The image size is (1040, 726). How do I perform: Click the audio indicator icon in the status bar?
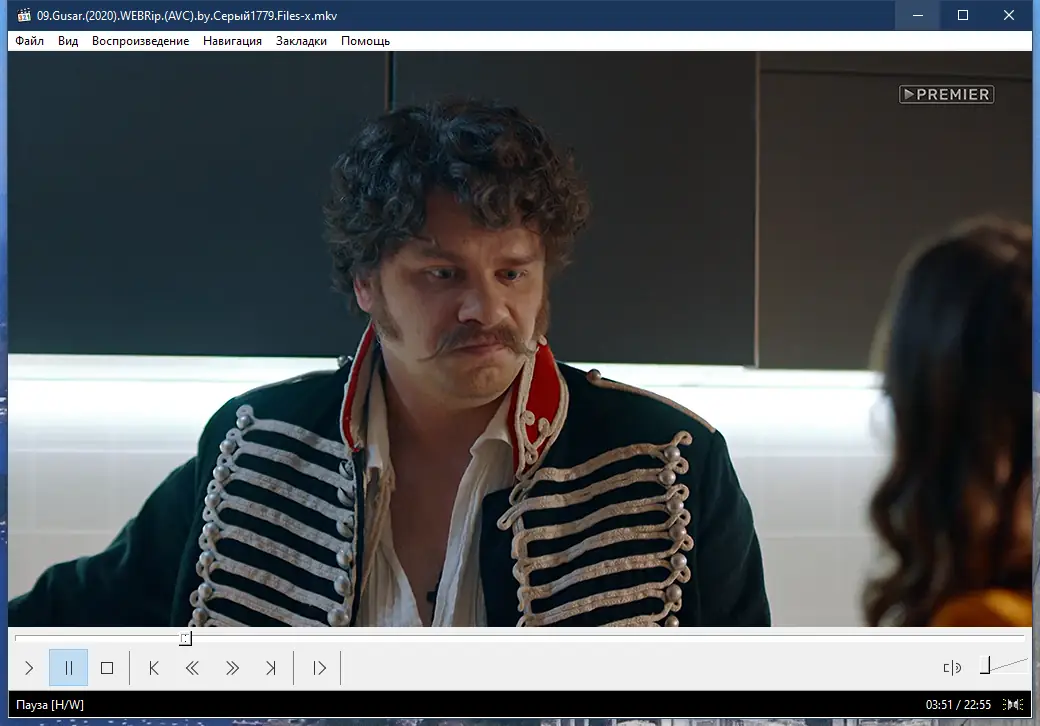(1013, 705)
